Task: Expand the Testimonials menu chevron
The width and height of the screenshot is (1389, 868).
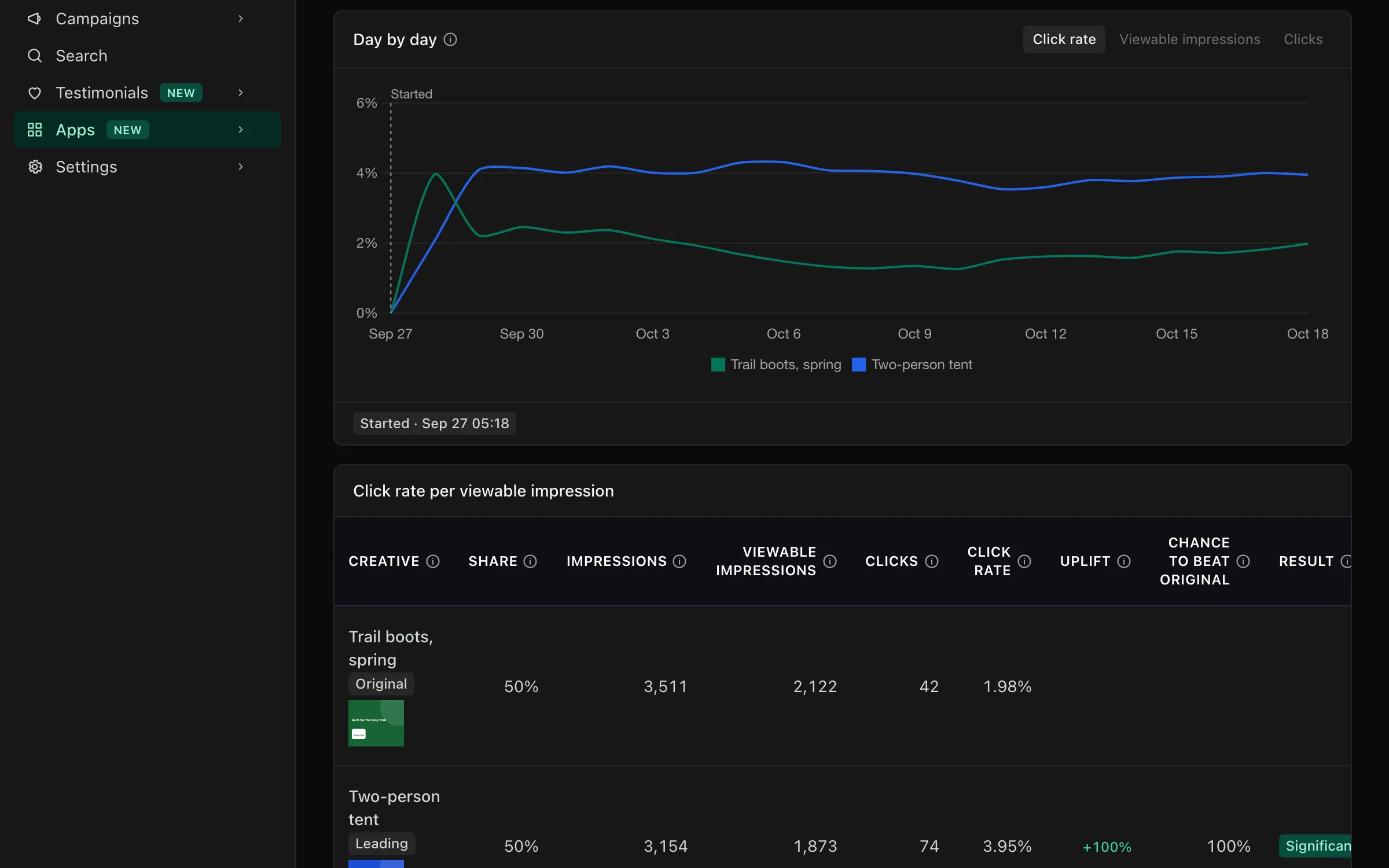Action: point(241,93)
